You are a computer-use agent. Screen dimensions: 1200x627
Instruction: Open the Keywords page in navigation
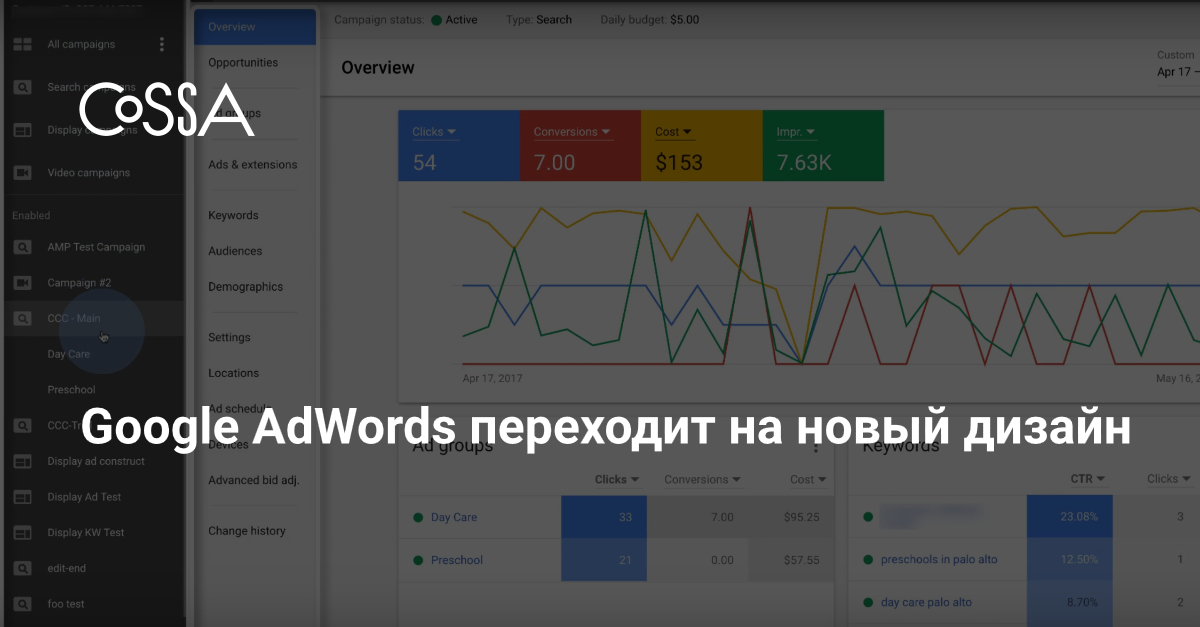[x=233, y=216]
